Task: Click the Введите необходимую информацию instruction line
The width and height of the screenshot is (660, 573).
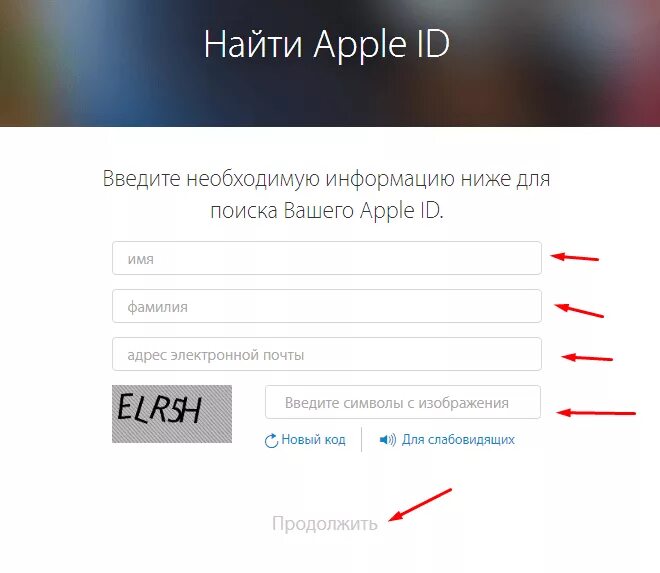Action: pos(326,179)
